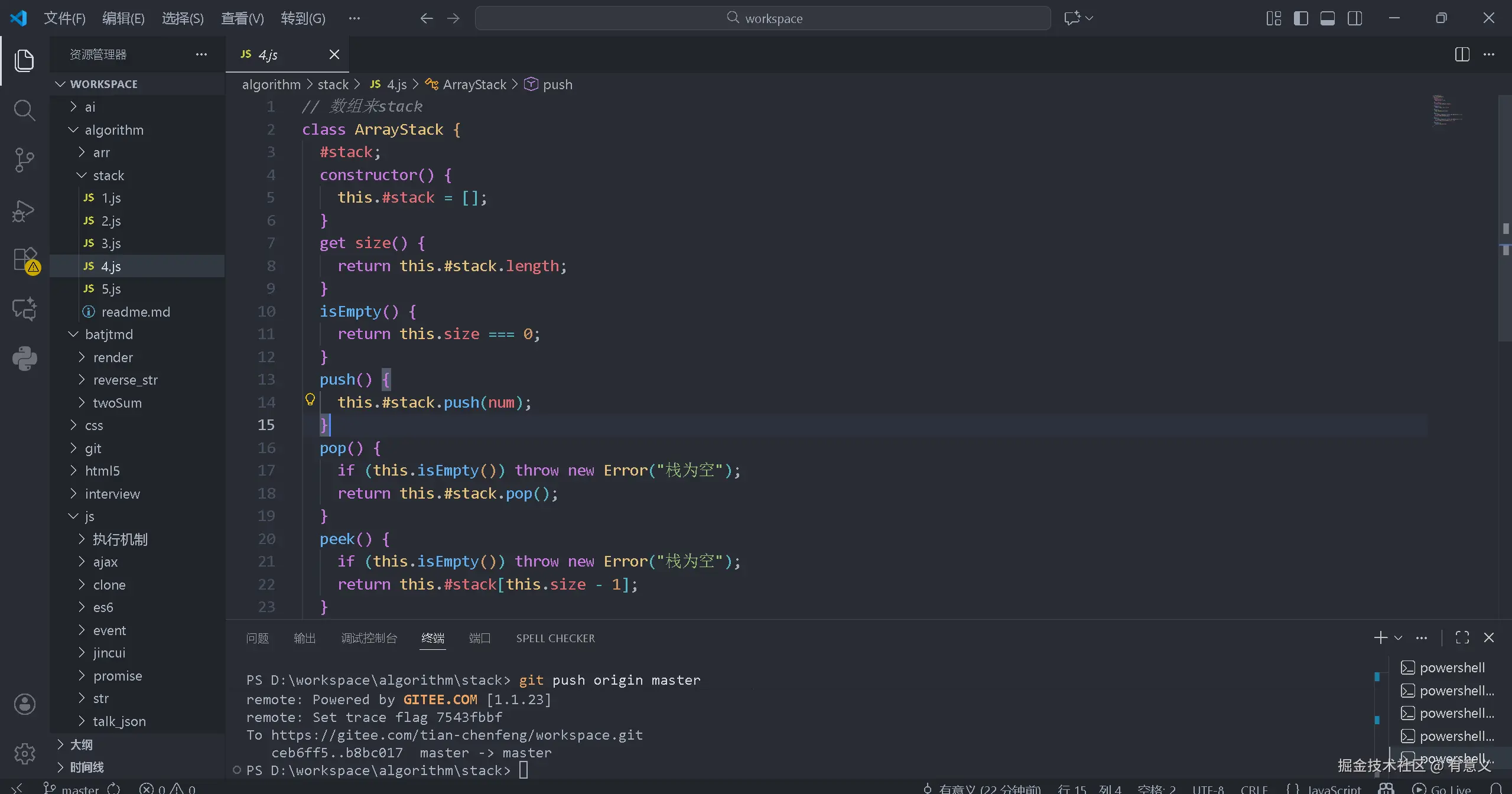Open Run and Debug view
1512x794 pixels.
24,210
